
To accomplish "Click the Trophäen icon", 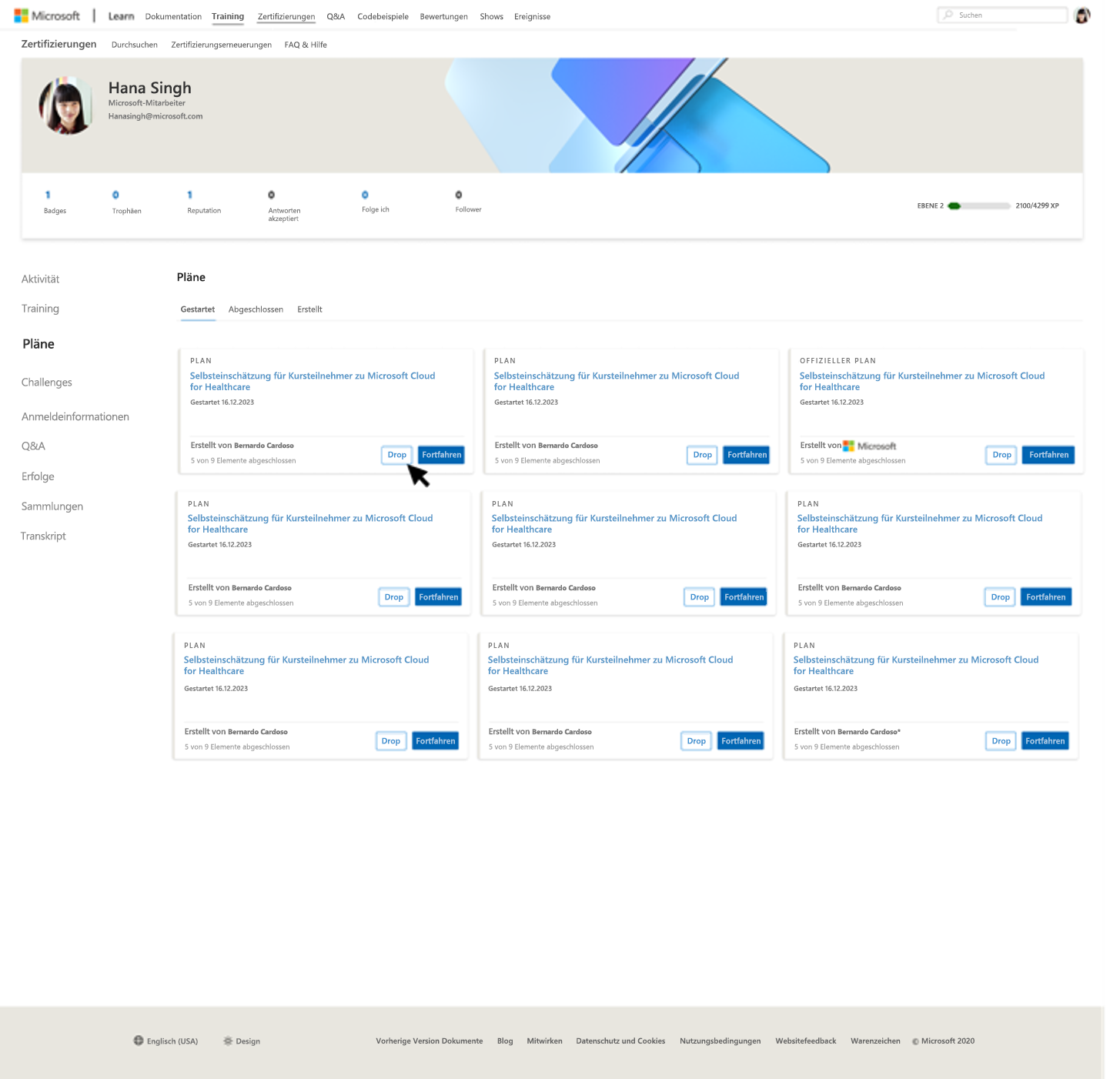I will 115,195.
